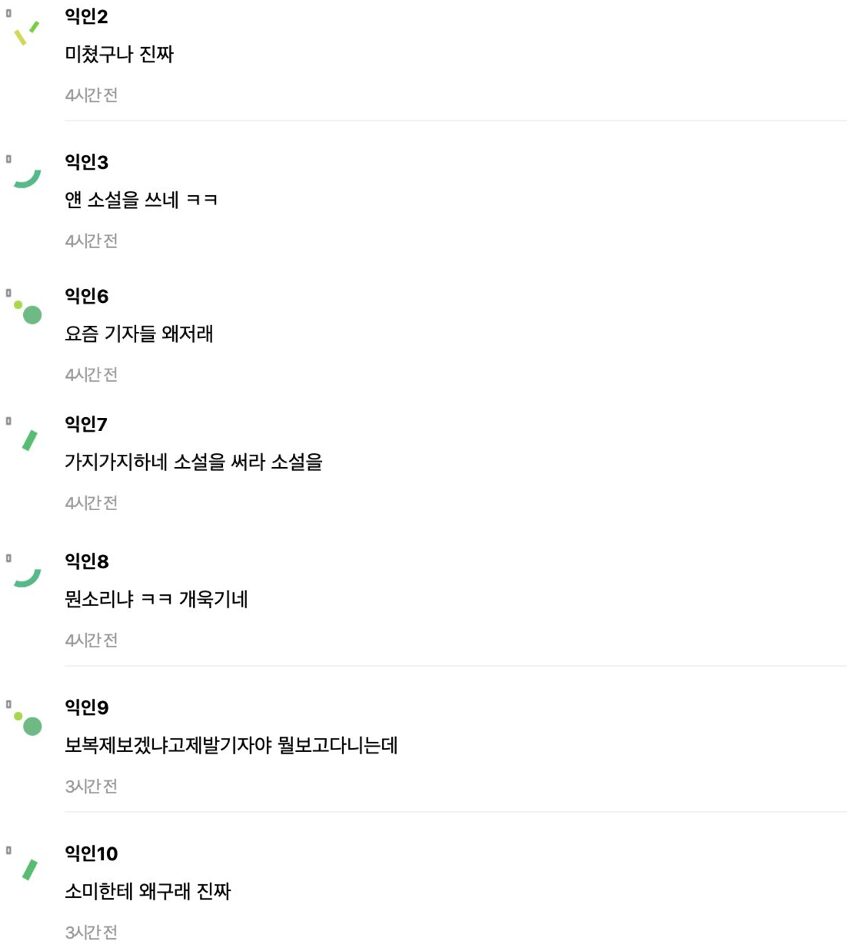Click the 익인8 commenter name
Image resolution: width=848 pixels, height=950 pixels.
click(x=86, y=561)
